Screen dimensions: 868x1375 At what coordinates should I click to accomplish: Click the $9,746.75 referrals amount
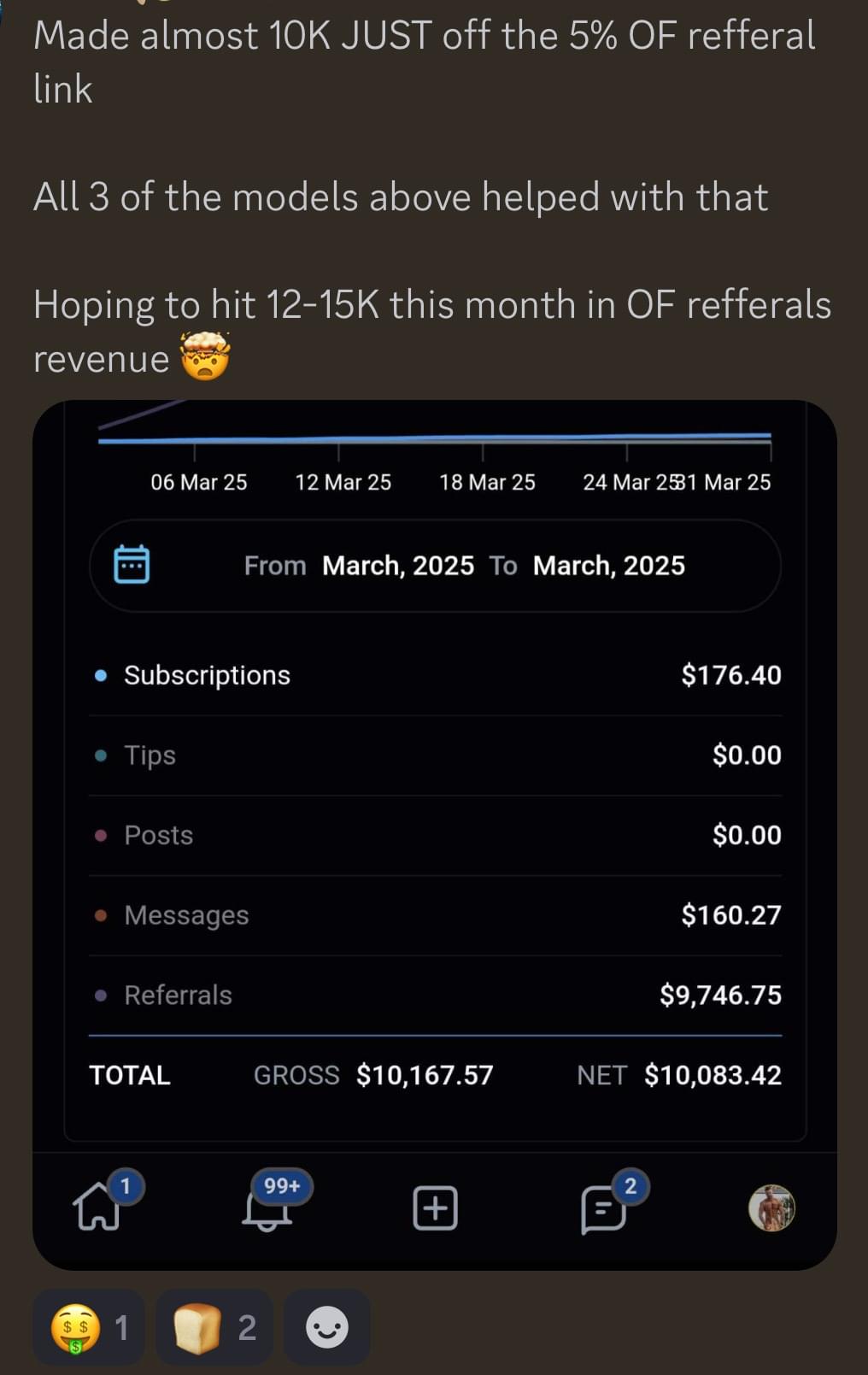tap(719, 995)
